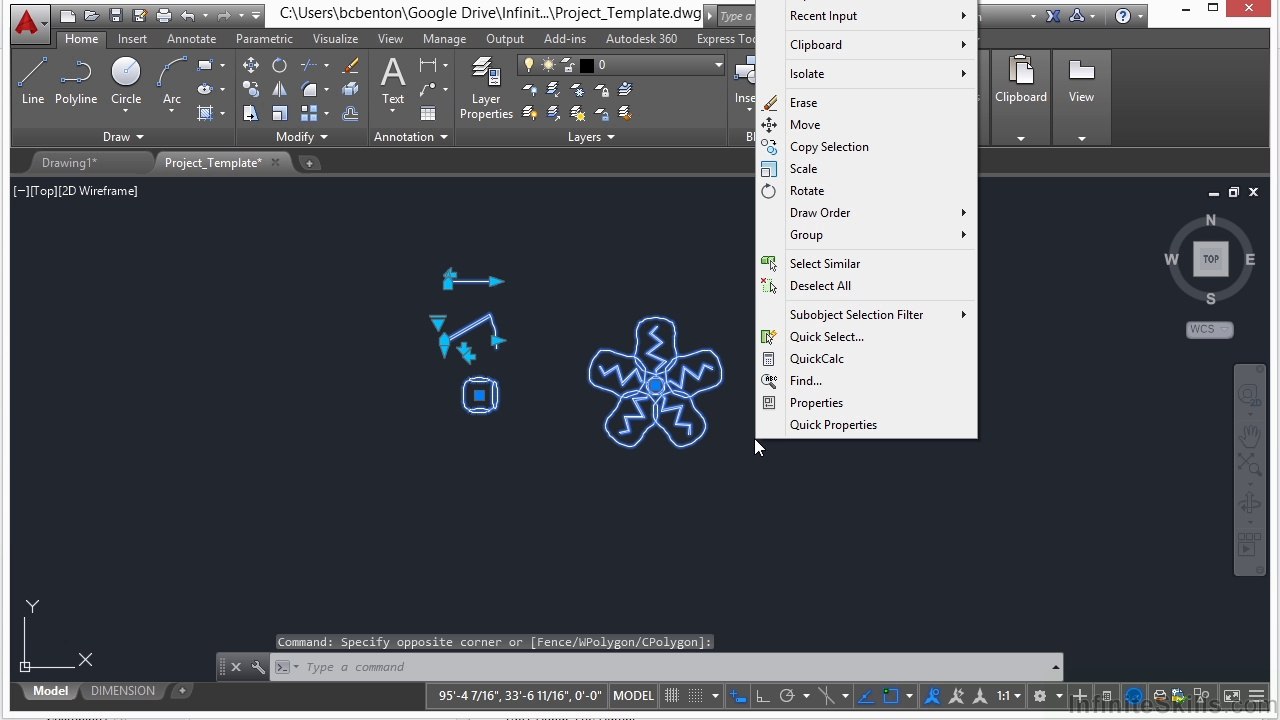The image size is (1280, 720).
Task: Open Draw Order submenu
Action: click(x=866, y=213)
